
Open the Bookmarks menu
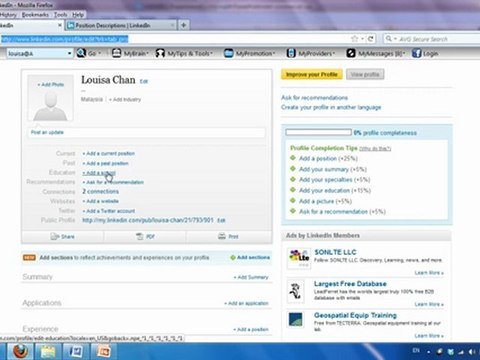(x=35, y=15)
